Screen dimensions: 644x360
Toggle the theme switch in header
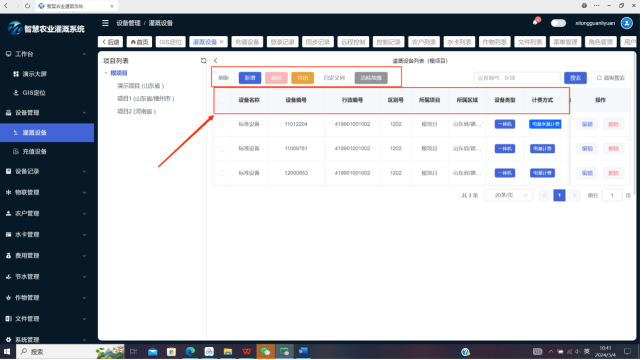(x=558, y=23)
